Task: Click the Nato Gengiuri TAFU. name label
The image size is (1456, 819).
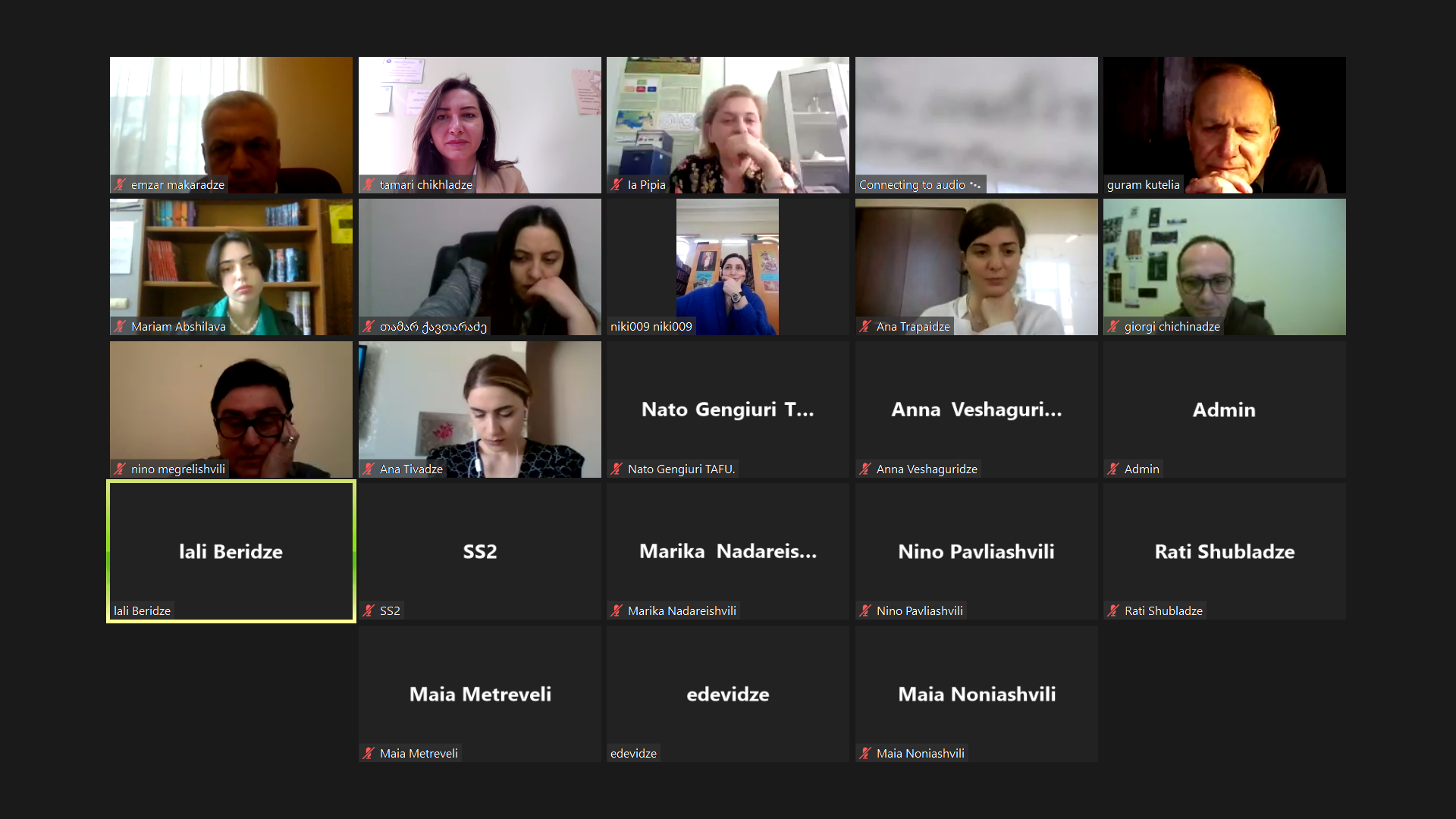Action: coord(681,469)
